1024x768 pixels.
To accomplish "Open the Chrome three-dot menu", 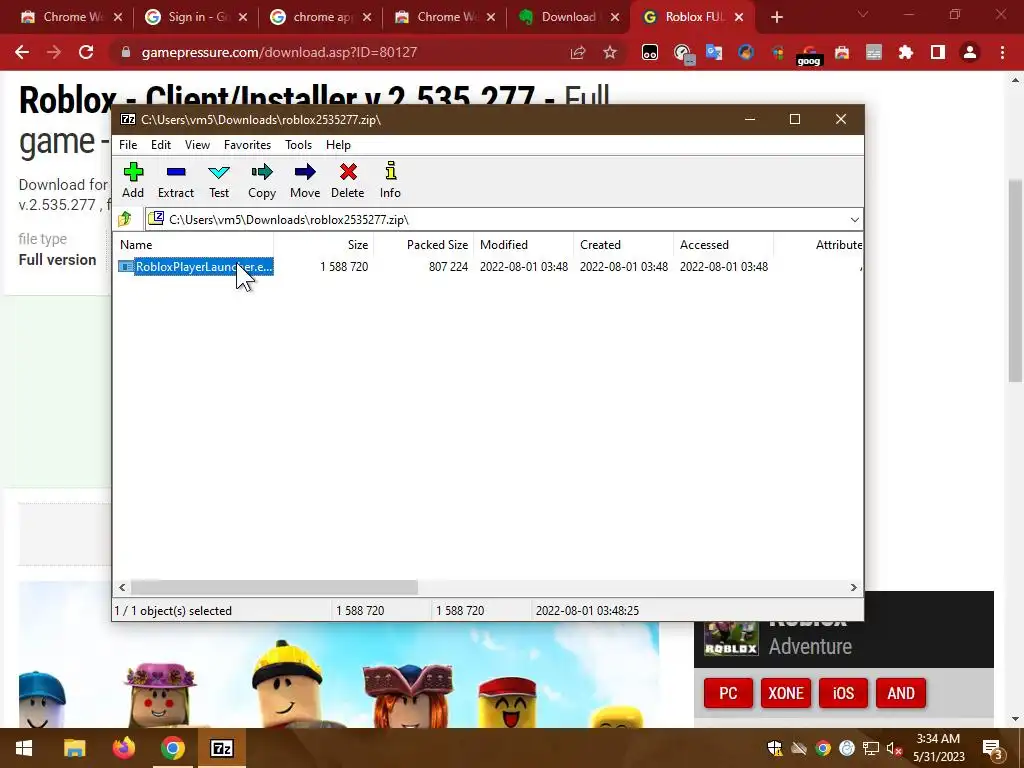I will click(1002, 52).
